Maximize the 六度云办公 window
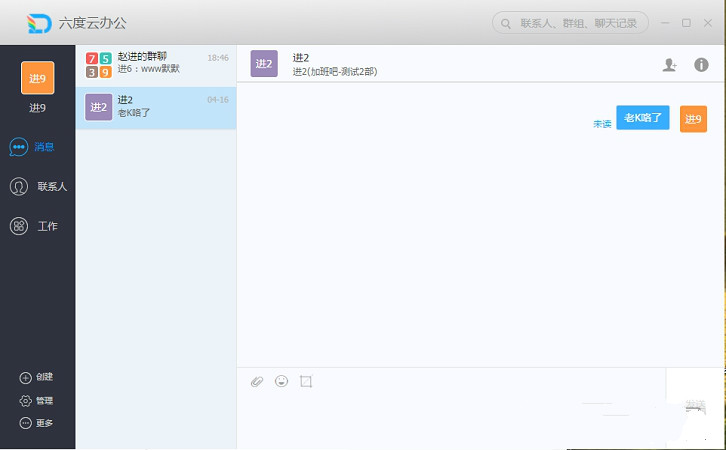726x450 pixels. [686, 23]
